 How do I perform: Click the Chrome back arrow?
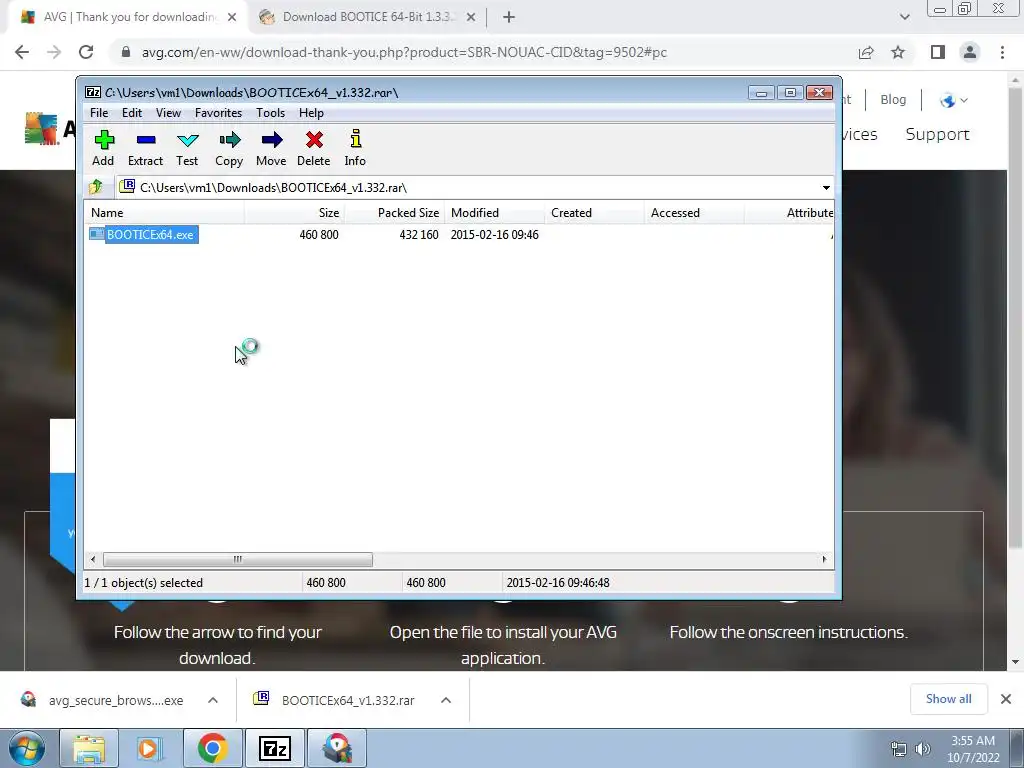pyautogui.click(x=22, y=52)
